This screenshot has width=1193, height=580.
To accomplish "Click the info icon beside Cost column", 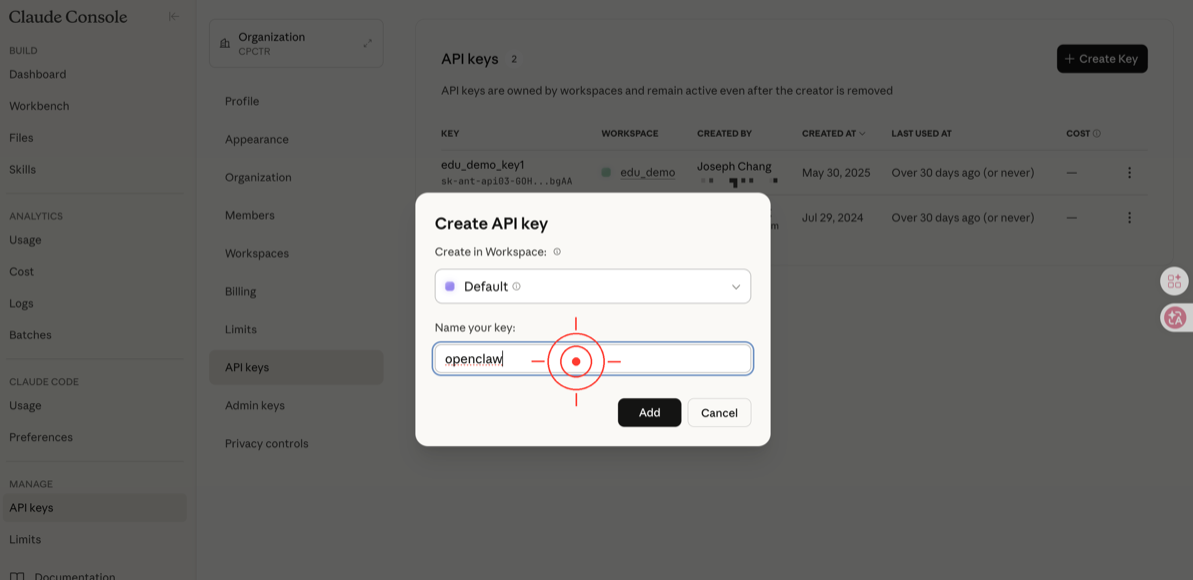I will point(1097,133).
